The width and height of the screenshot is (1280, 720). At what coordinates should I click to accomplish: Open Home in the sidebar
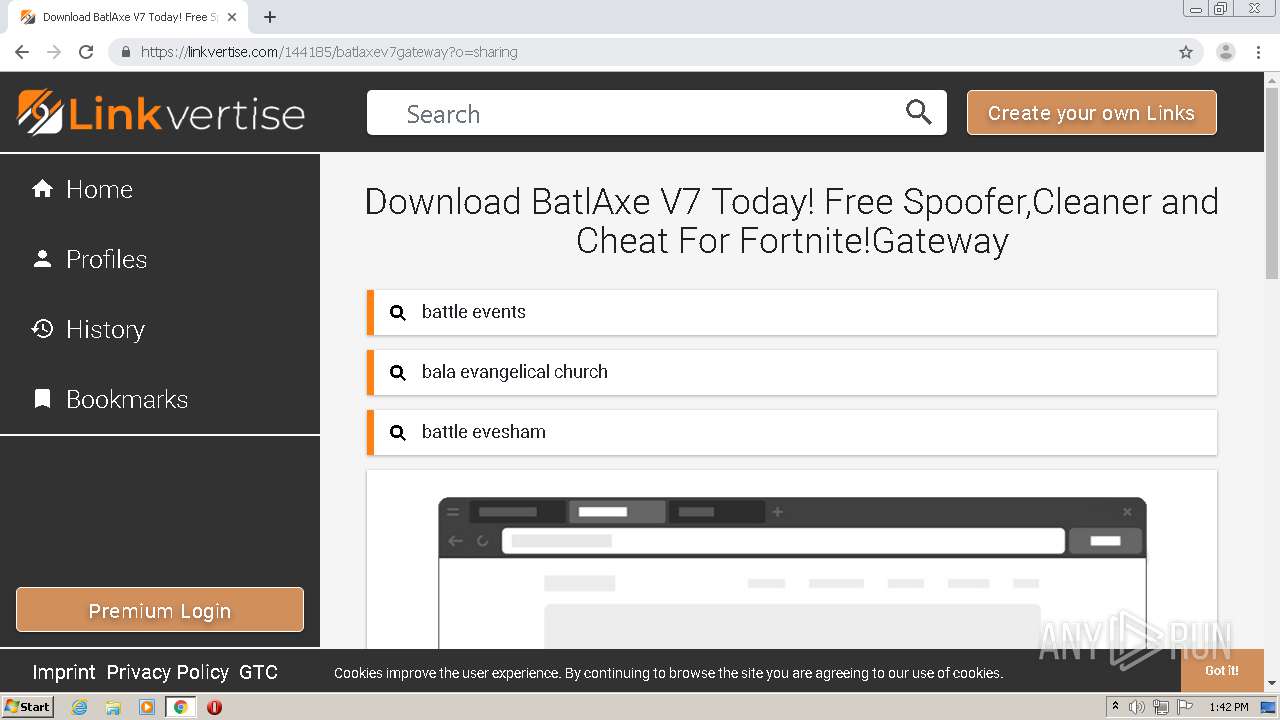pyautogui.click(x=160, y=189)
